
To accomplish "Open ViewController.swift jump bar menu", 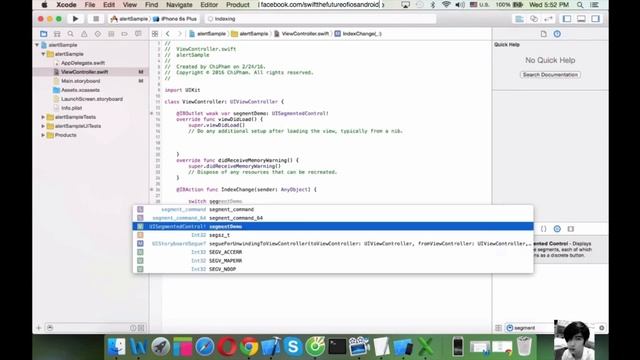I will (x=301, y=34).
